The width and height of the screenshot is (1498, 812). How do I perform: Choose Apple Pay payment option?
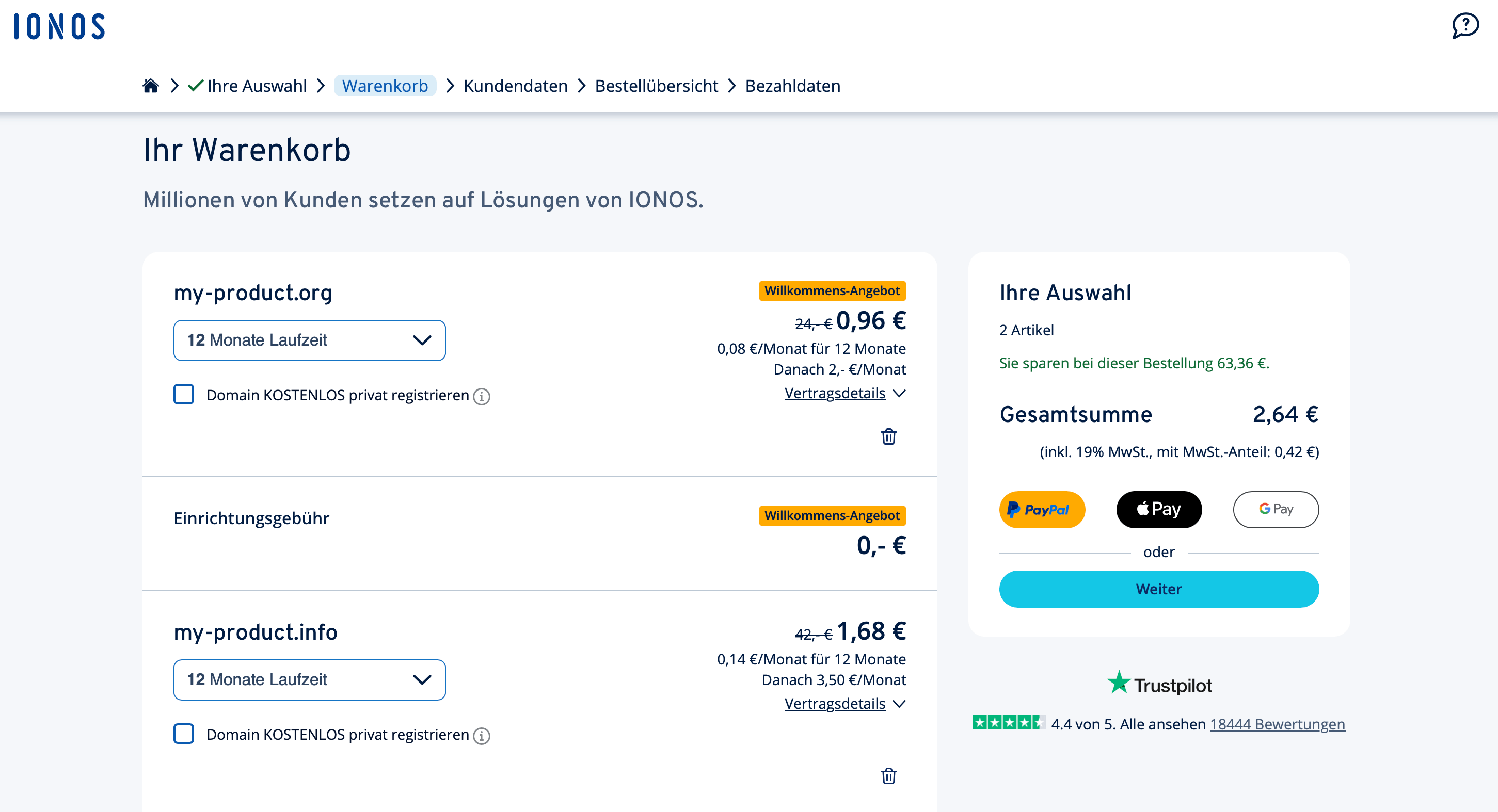(1158, 509)
